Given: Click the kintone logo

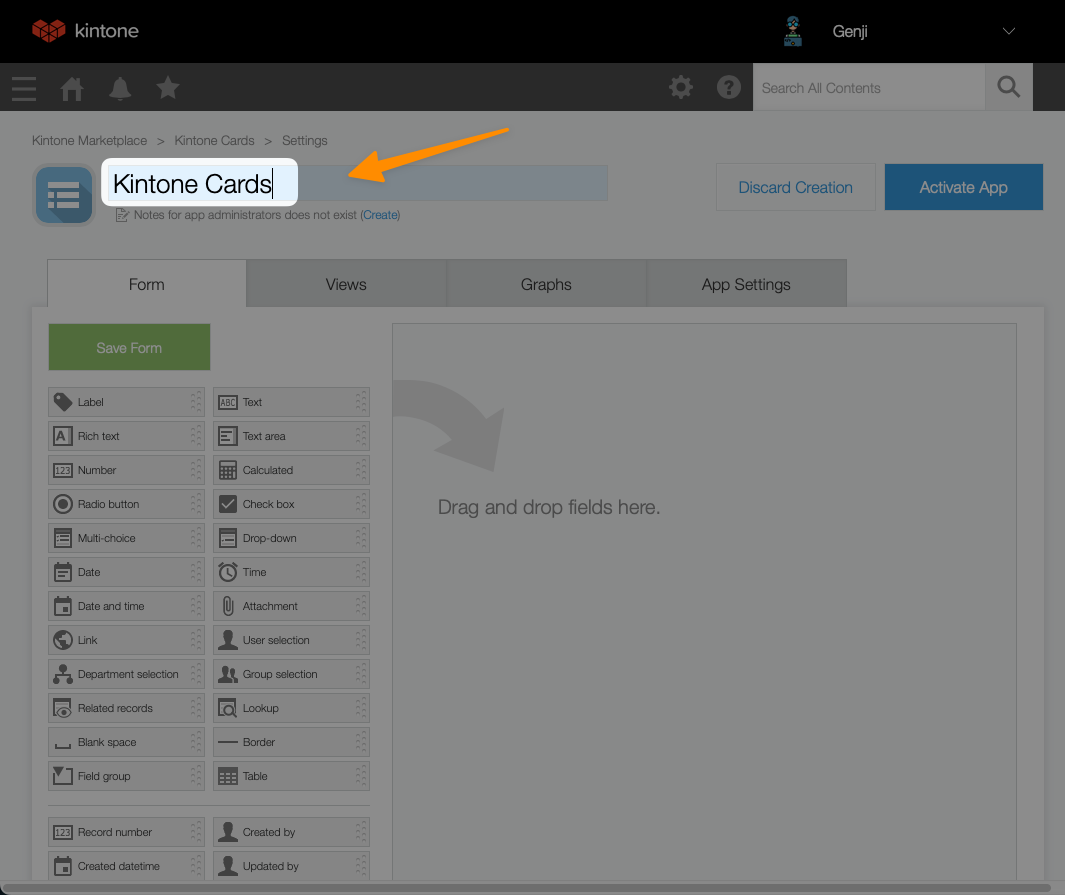Looking at the screenshot, I should pos(86,31).
